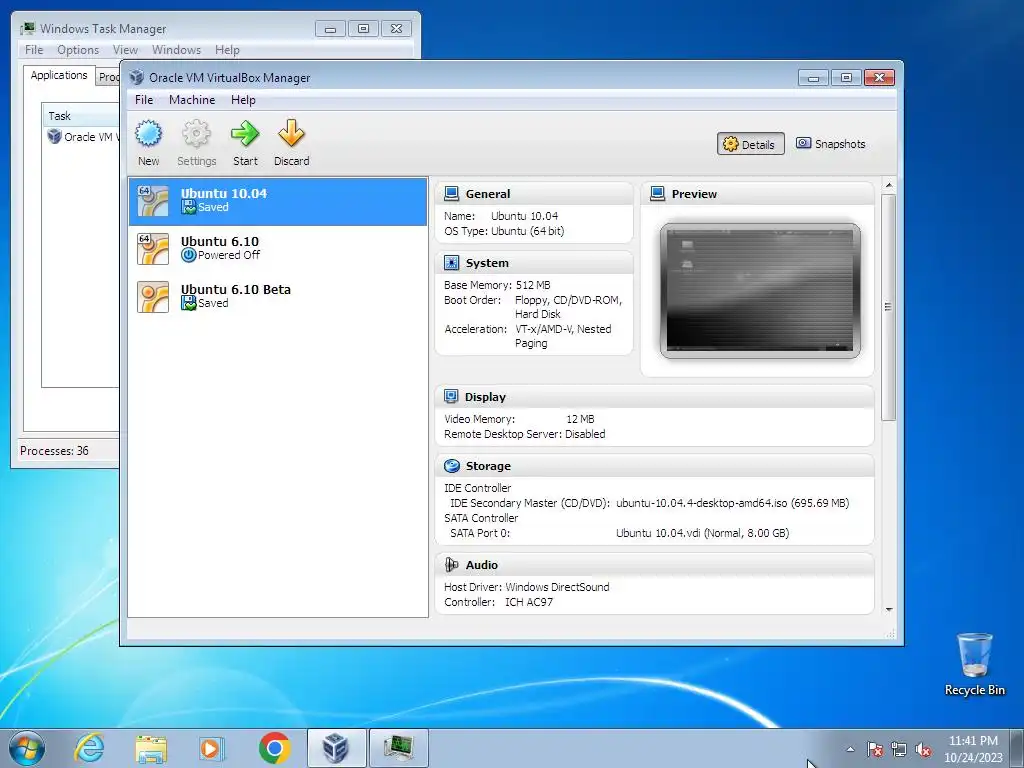Open the Task Manager Help menu
Image resolution: width=1024 pixels, height=768 pixels.
[227, 50]
